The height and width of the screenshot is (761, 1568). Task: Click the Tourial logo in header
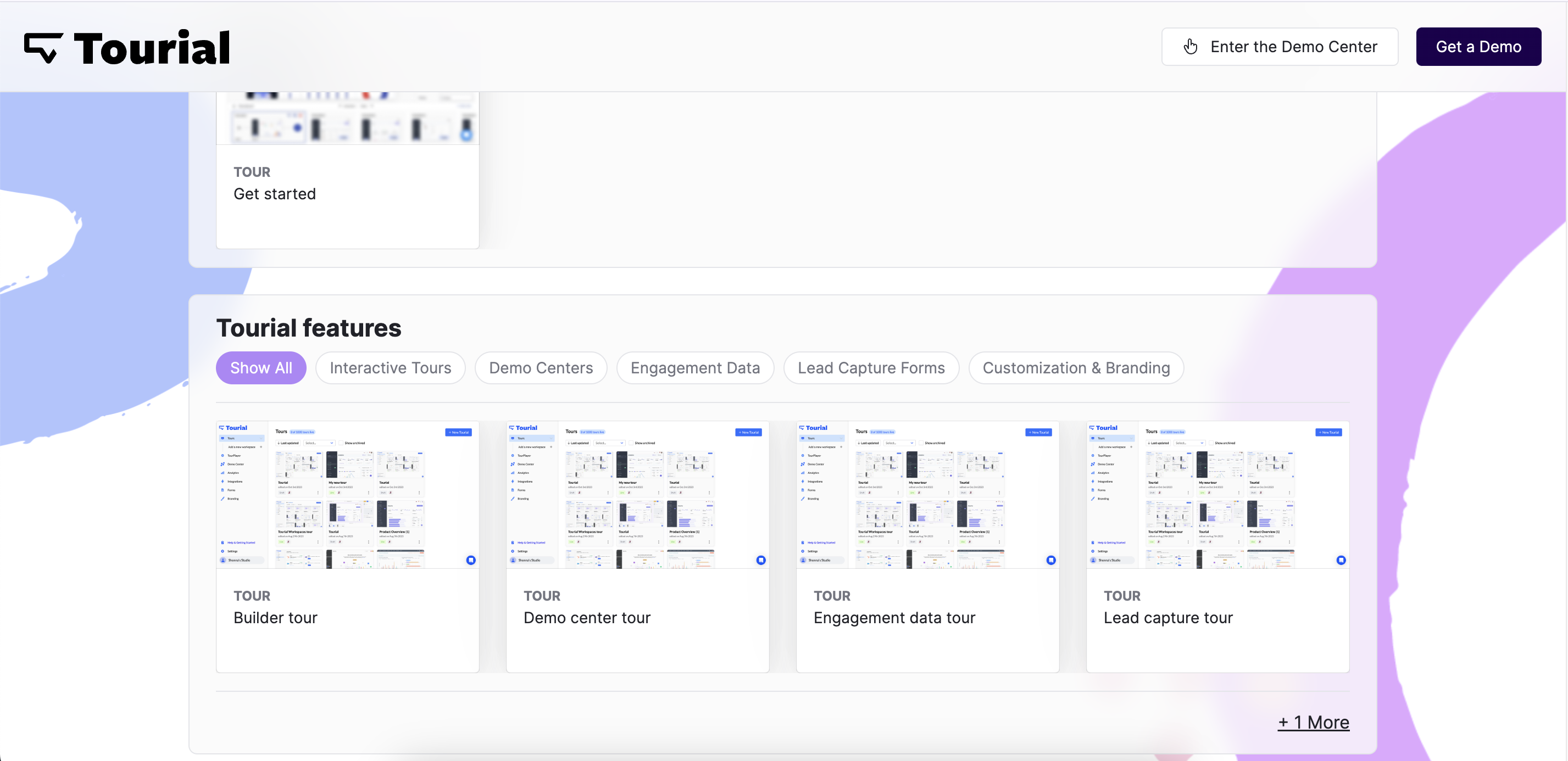[x=127, y=47]
